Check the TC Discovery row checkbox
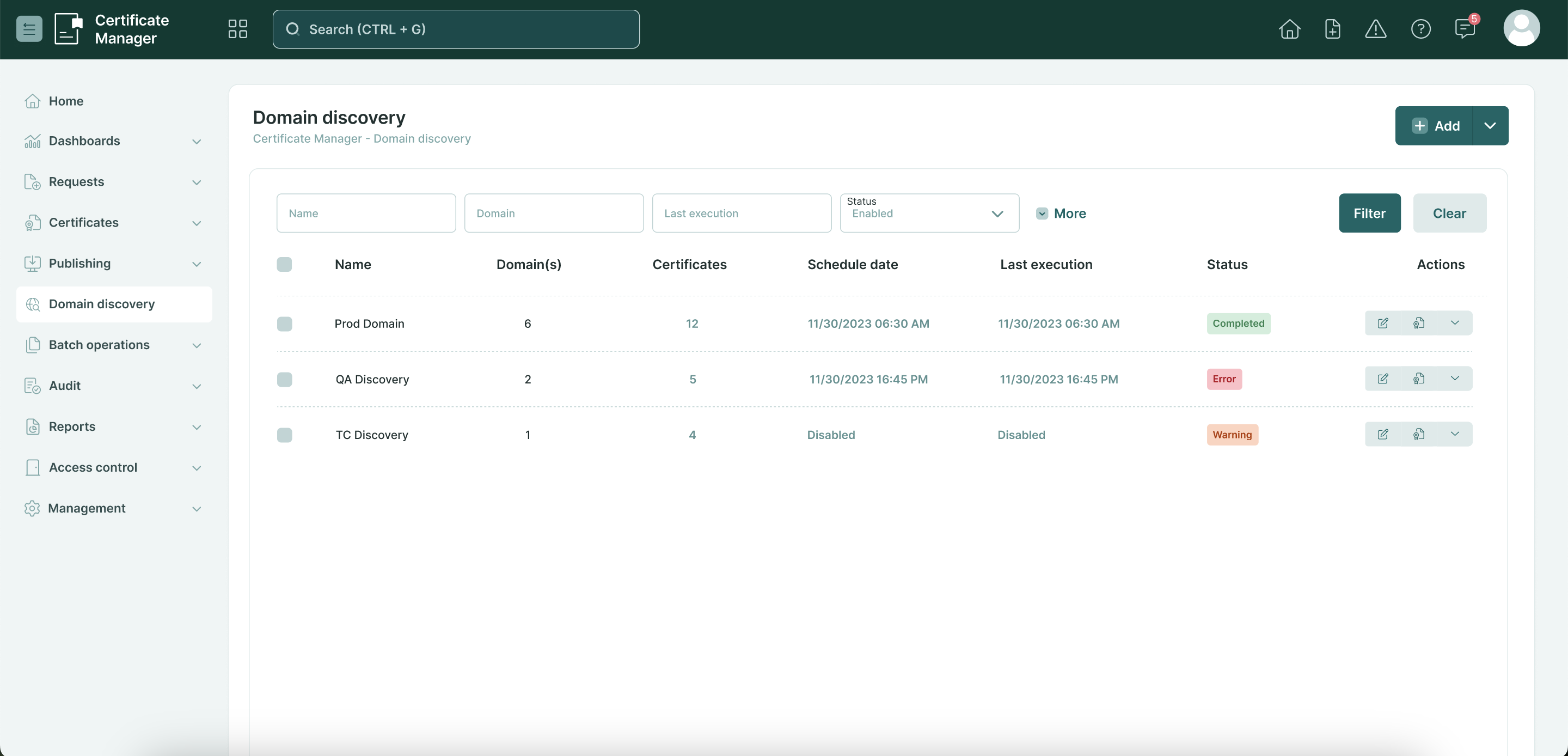The height and width of the screenshot is (756, 1568). (x=284, y=434)
